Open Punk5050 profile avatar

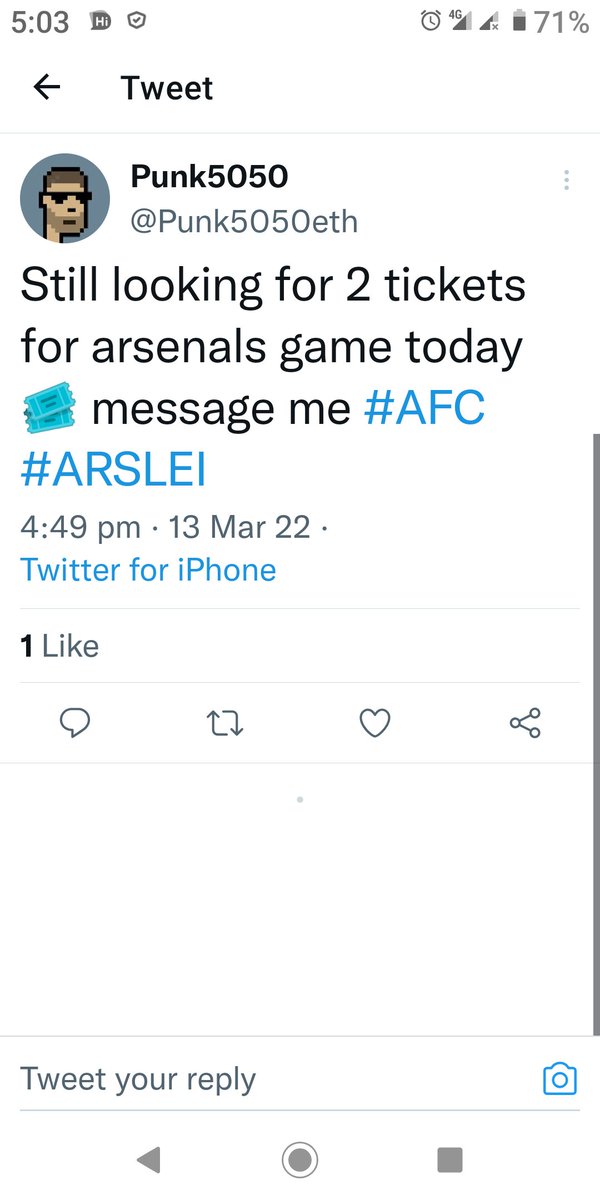click(x=65, y=197)
